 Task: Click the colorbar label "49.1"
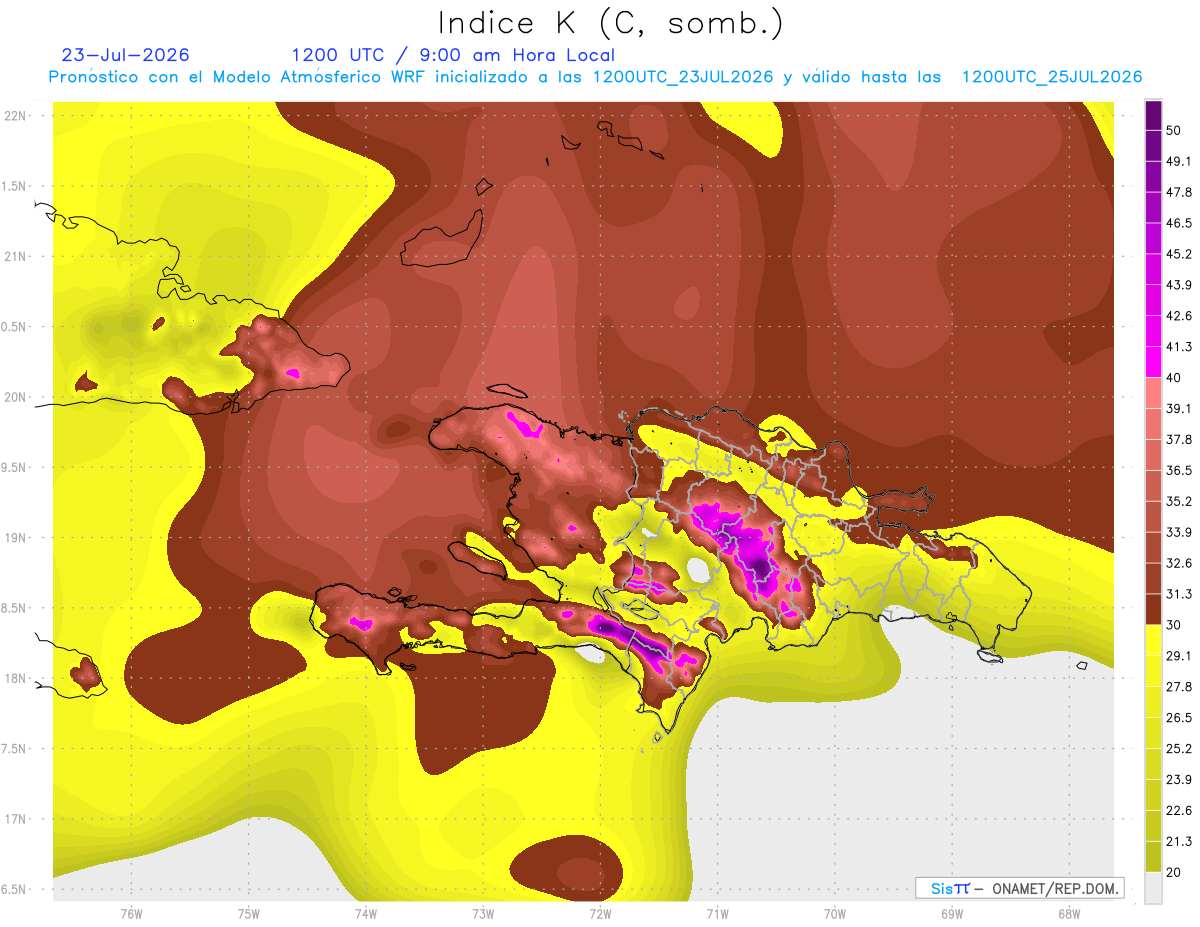pos(1179,162)
